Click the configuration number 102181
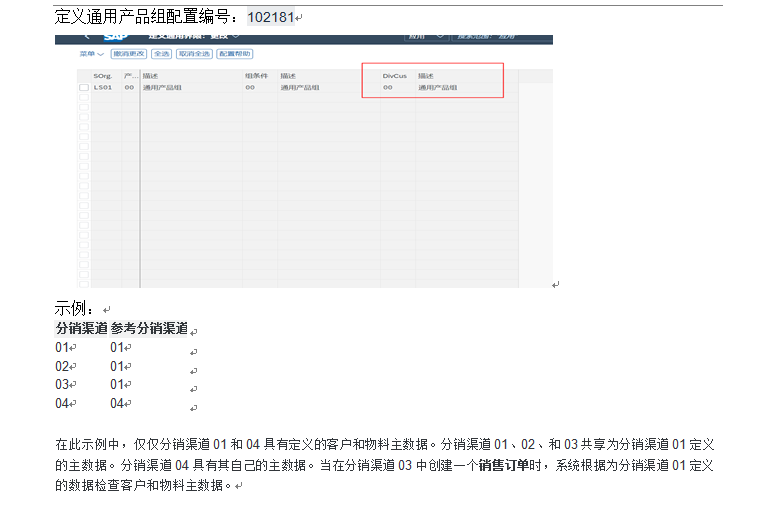Viewport: 777px width, 523px height. pyautogui.click(x=271, y=18)
